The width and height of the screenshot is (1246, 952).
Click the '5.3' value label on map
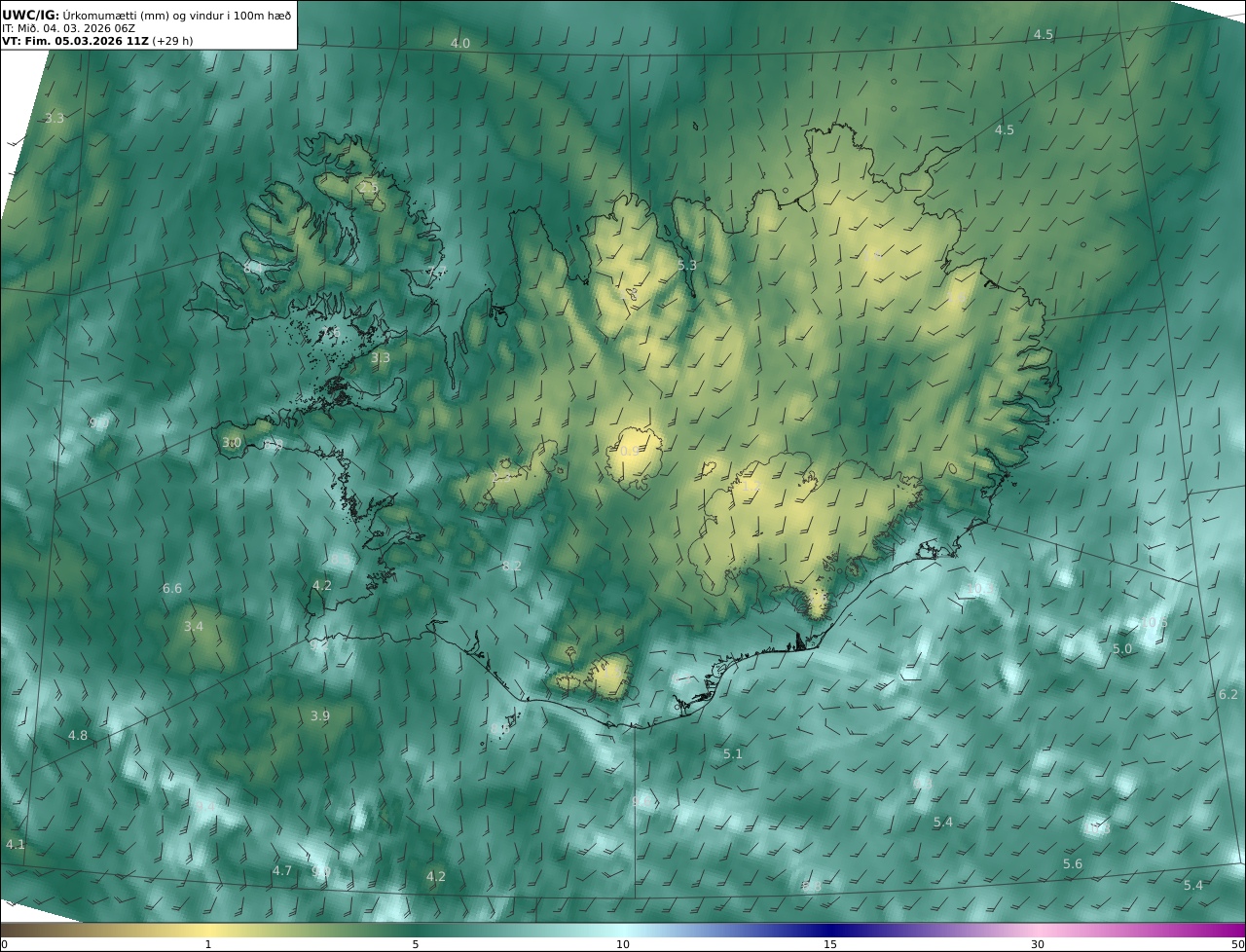click(687, 265)
